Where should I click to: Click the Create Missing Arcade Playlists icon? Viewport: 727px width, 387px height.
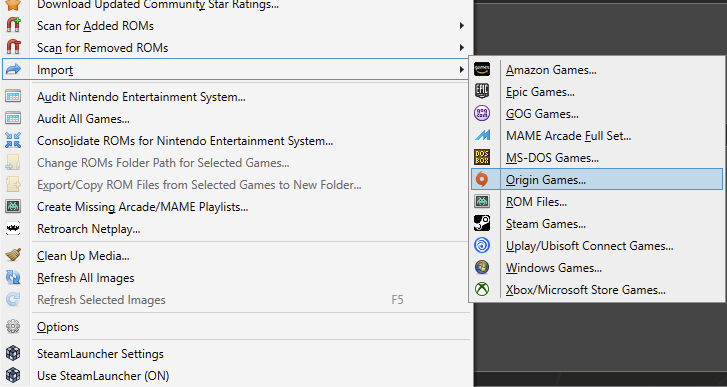13,207
